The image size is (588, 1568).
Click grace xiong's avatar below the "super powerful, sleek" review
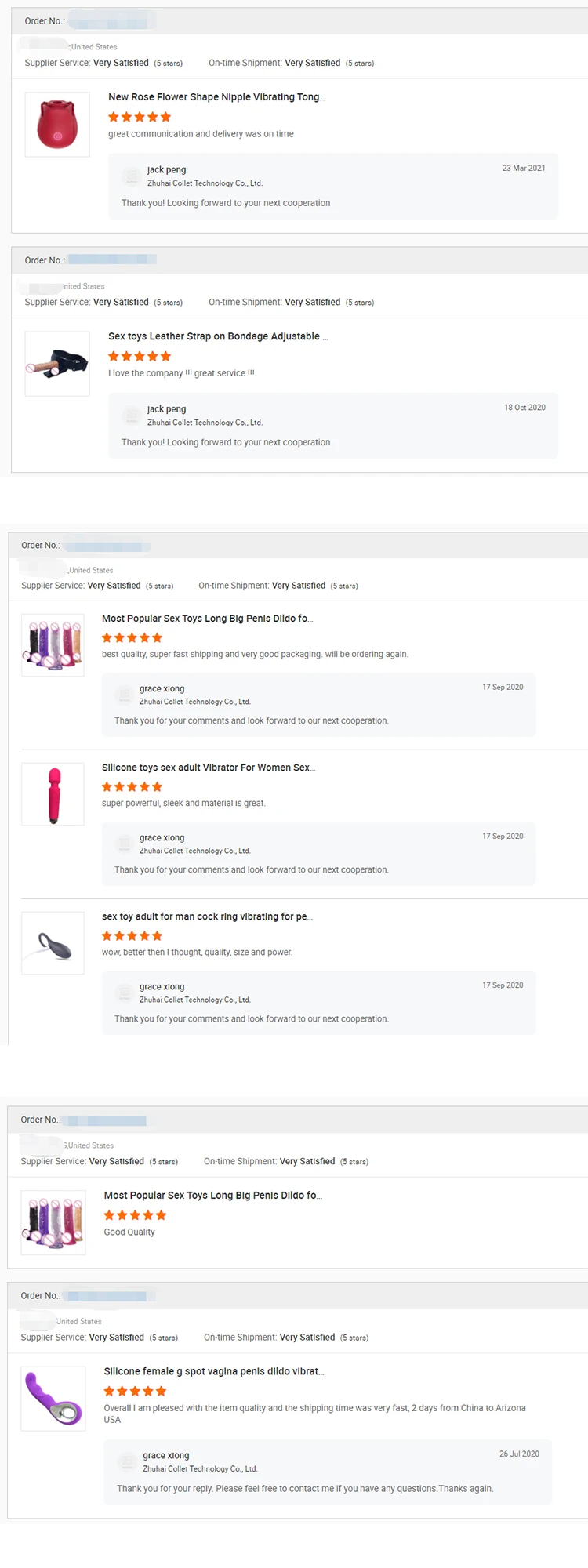click(124, 844)
